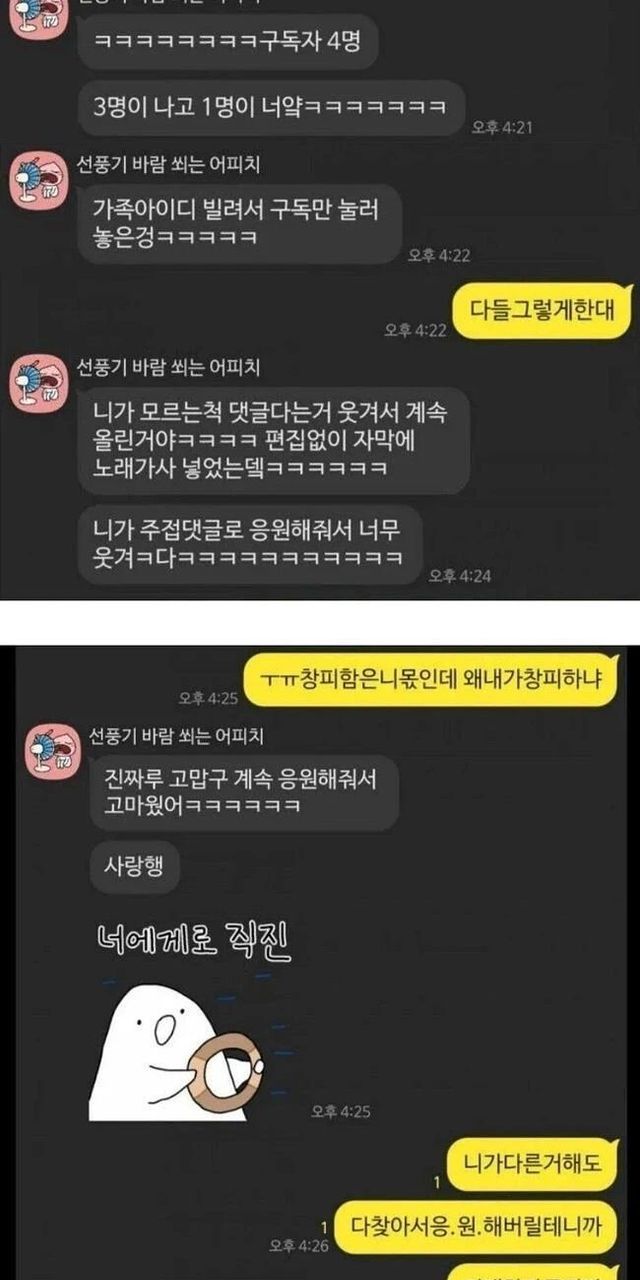The image size is (640, 1280).
Task: Click the 오후 4:24 timestamp
Action: point(459,575)
